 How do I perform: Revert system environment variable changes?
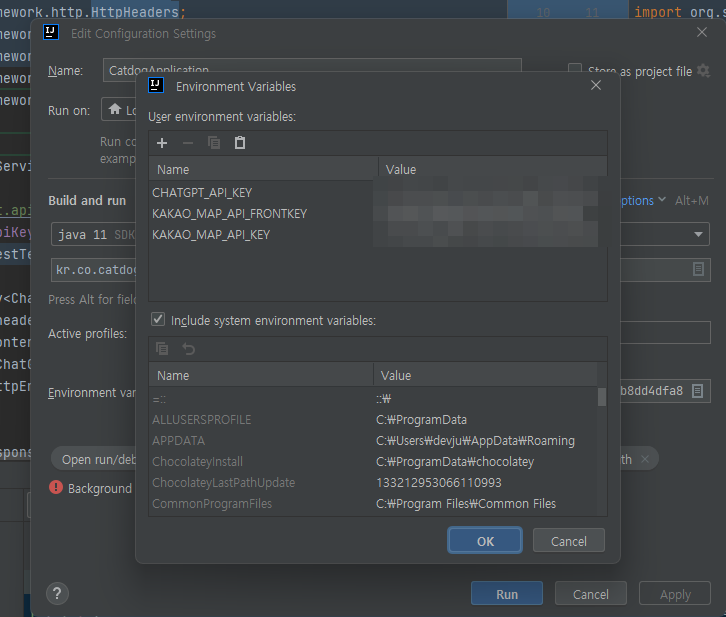tap(188, 349)
